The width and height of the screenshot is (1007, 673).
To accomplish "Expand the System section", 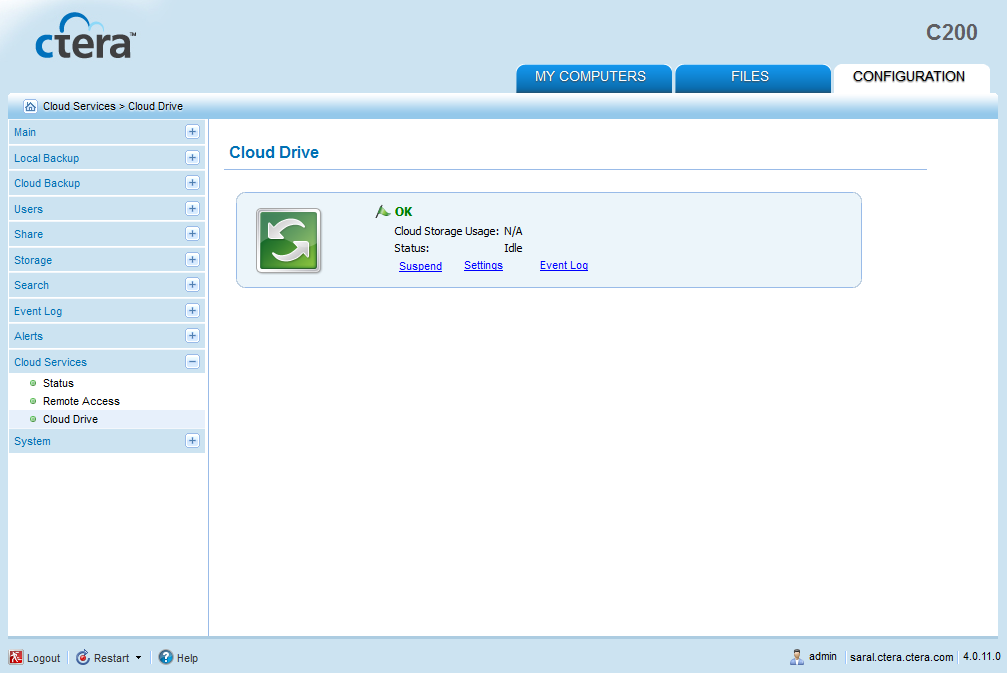I will pos(192,441).
